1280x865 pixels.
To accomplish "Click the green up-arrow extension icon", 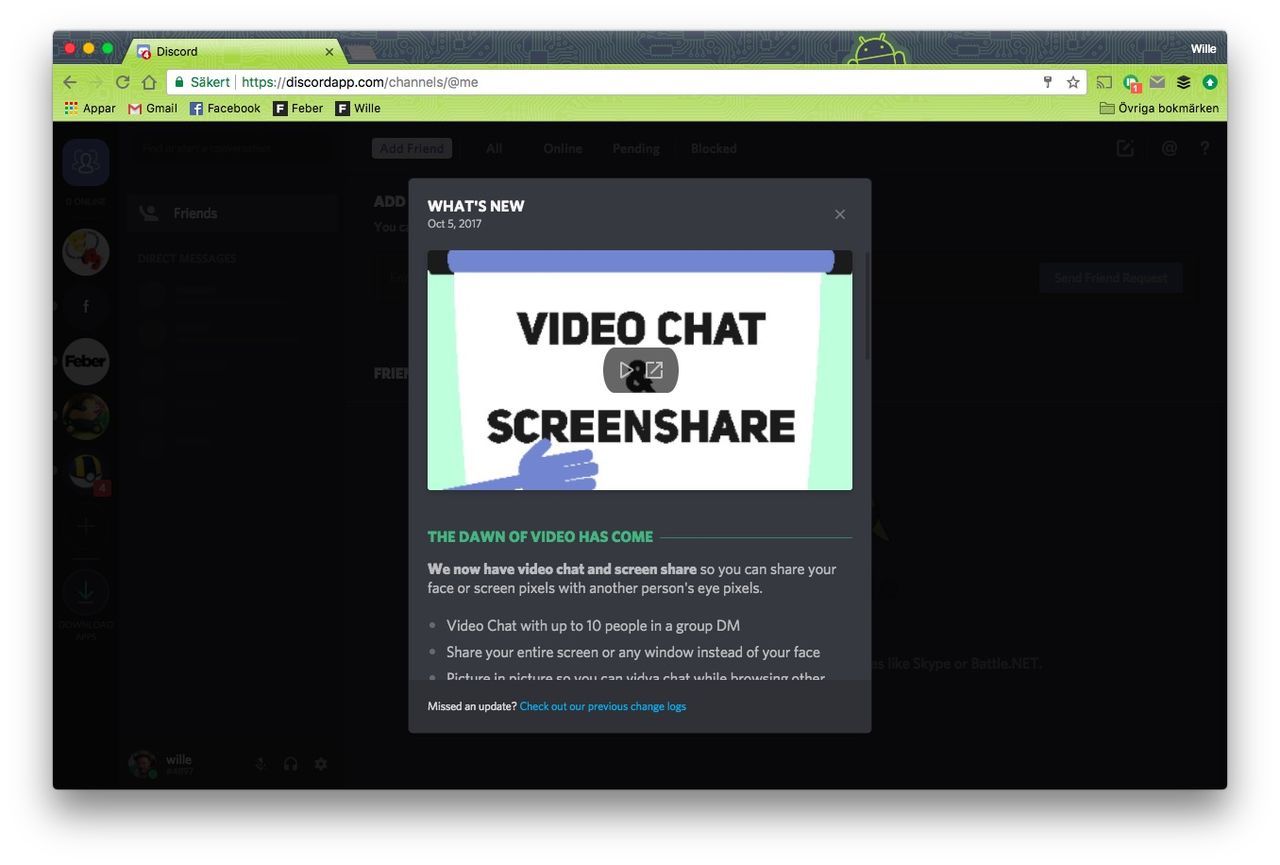I will [x=1210, y=82].
